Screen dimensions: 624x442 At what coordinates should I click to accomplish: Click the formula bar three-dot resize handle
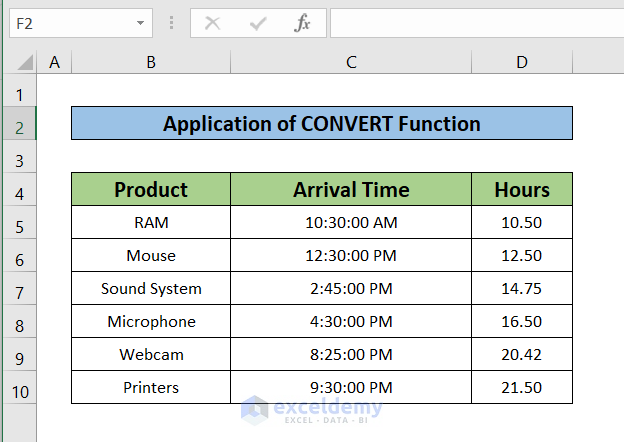point(172,23)
